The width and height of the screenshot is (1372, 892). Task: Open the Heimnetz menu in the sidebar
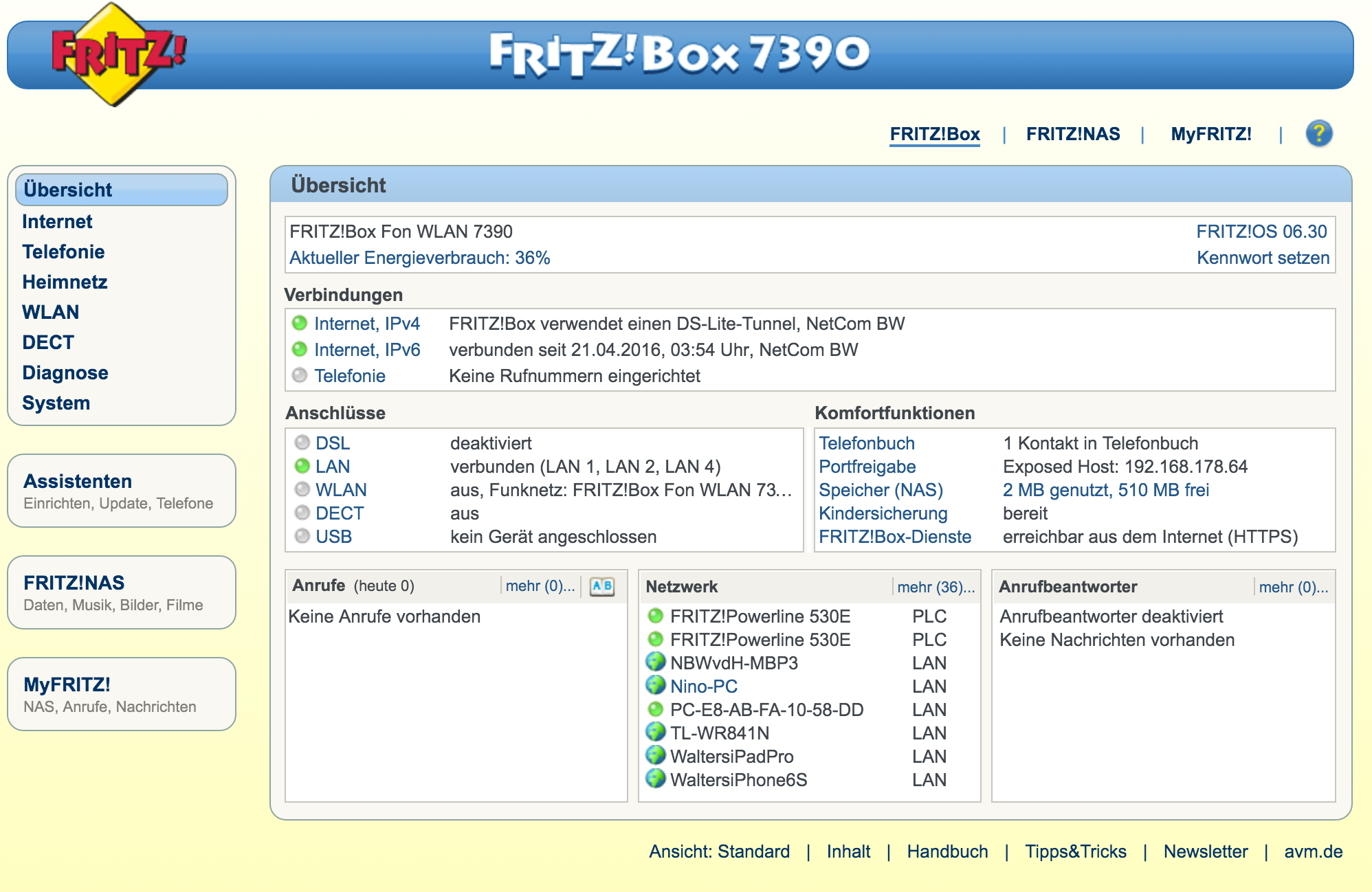point(65,282)
